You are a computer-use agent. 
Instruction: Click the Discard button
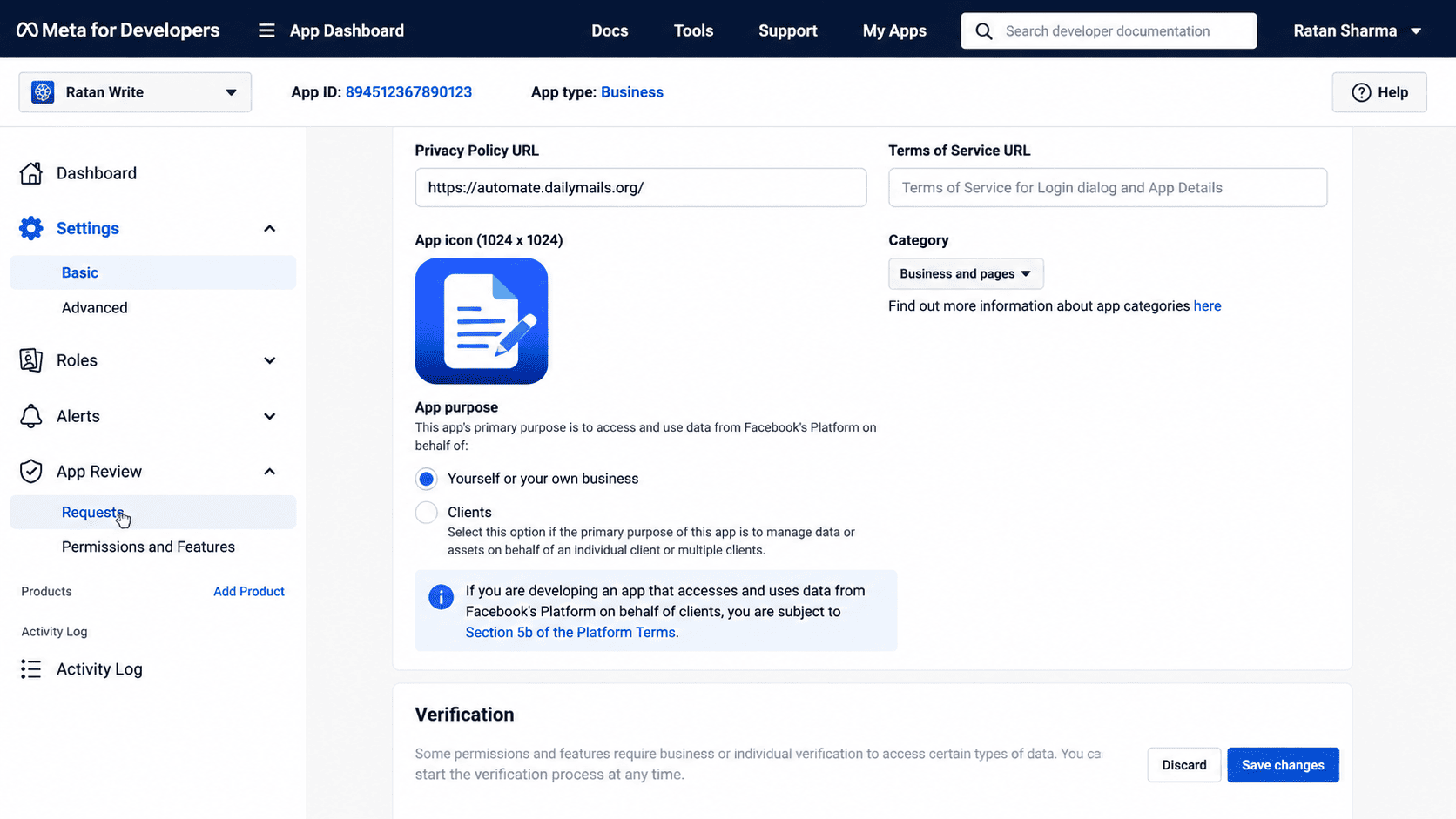coord(1184,765)
